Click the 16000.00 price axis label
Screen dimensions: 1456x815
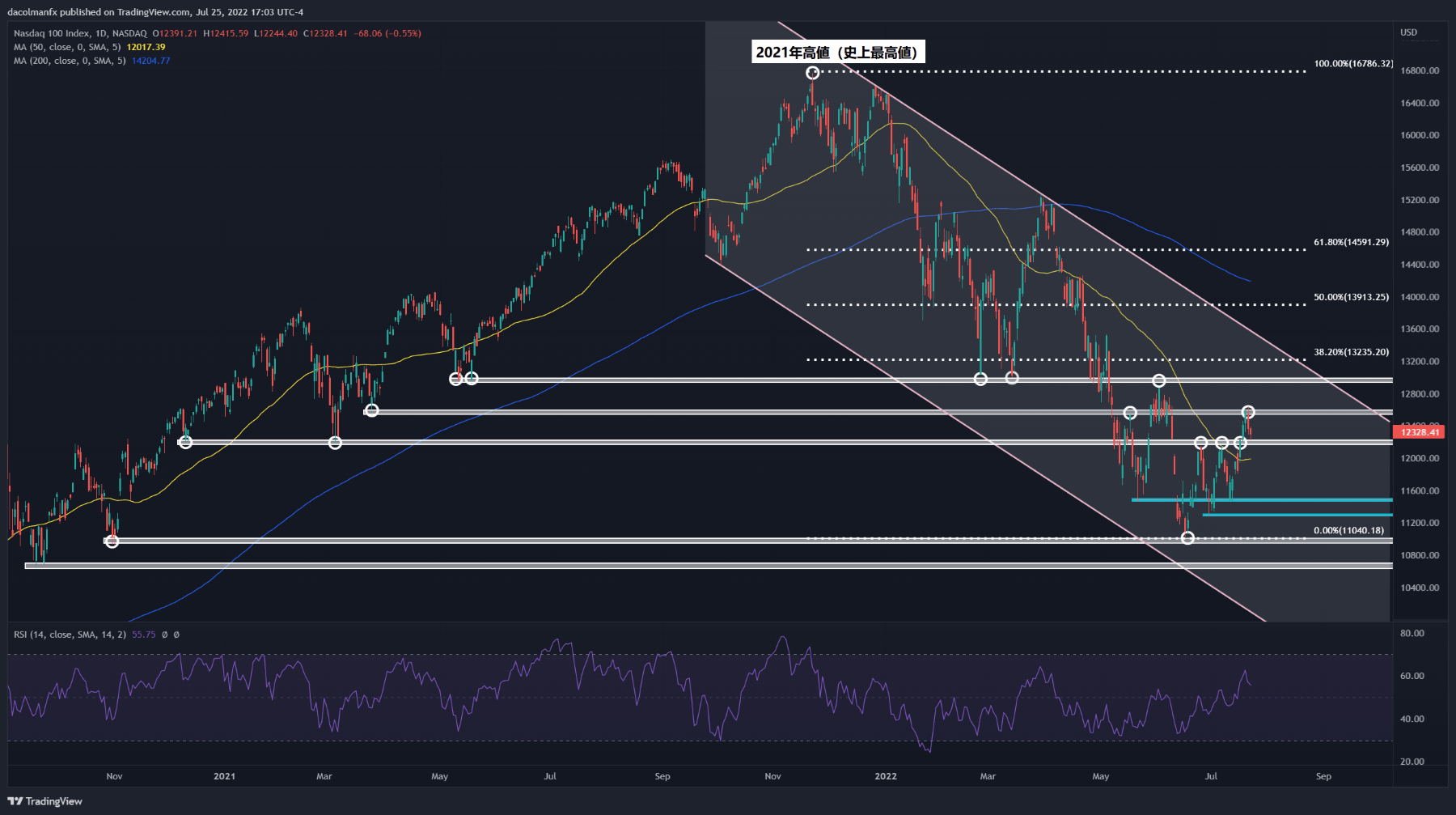[x=1420, y=135]
